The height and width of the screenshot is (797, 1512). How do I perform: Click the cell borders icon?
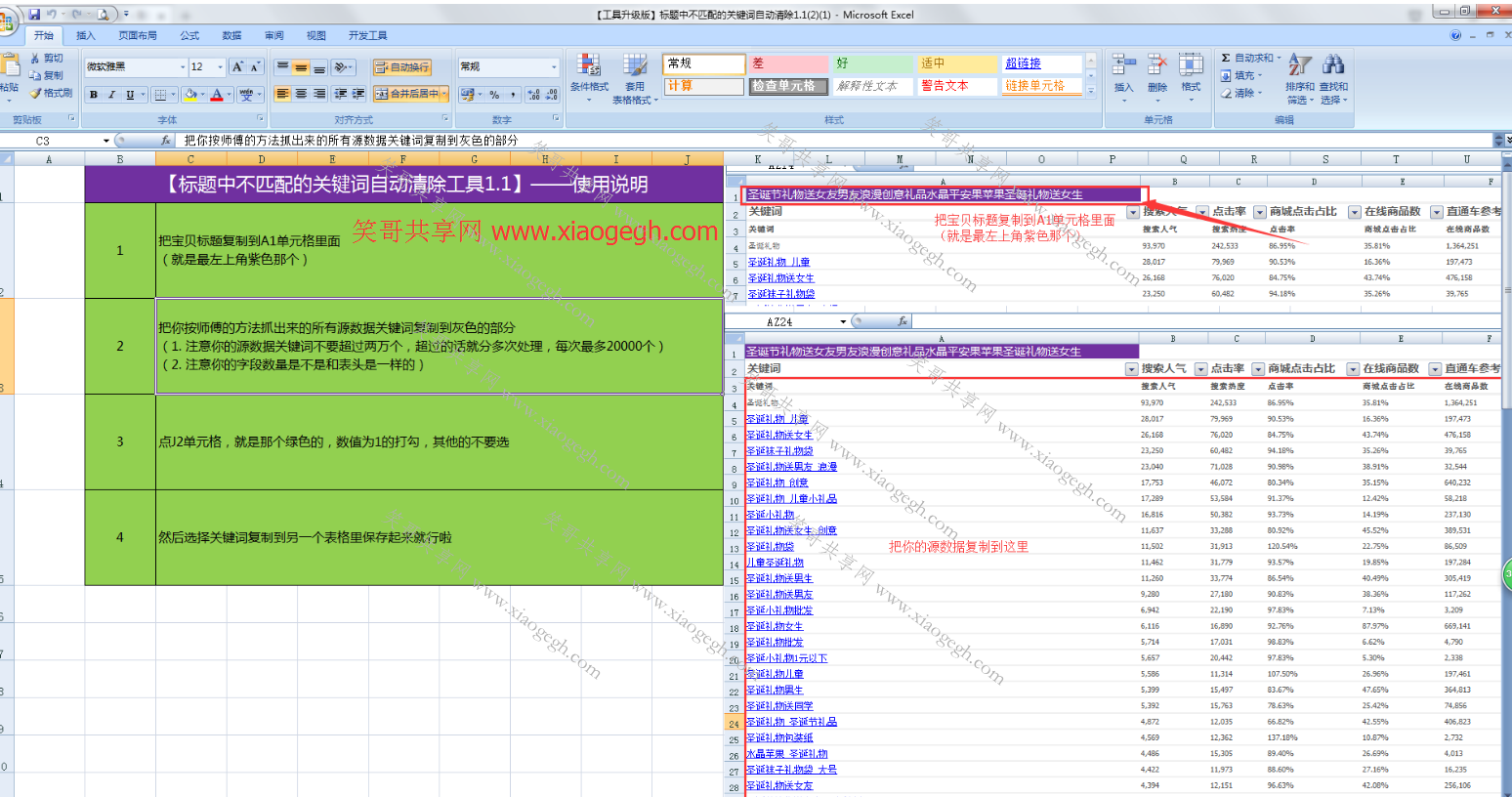(160, 95)
